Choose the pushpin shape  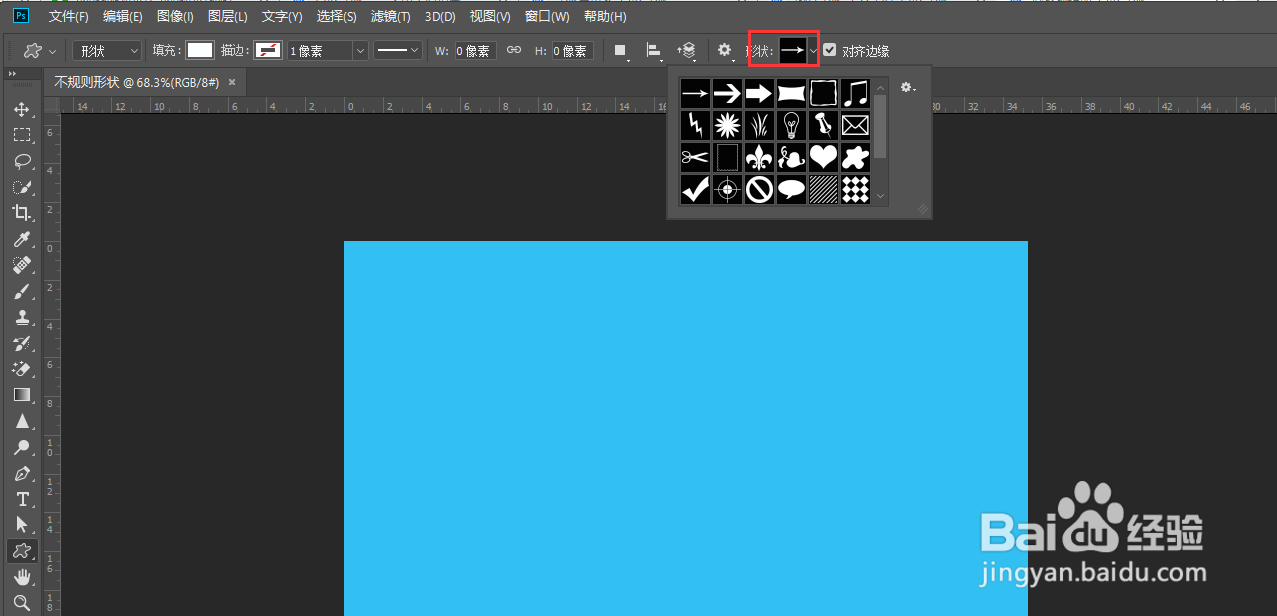pyautogui.click(x=823, y=125)
